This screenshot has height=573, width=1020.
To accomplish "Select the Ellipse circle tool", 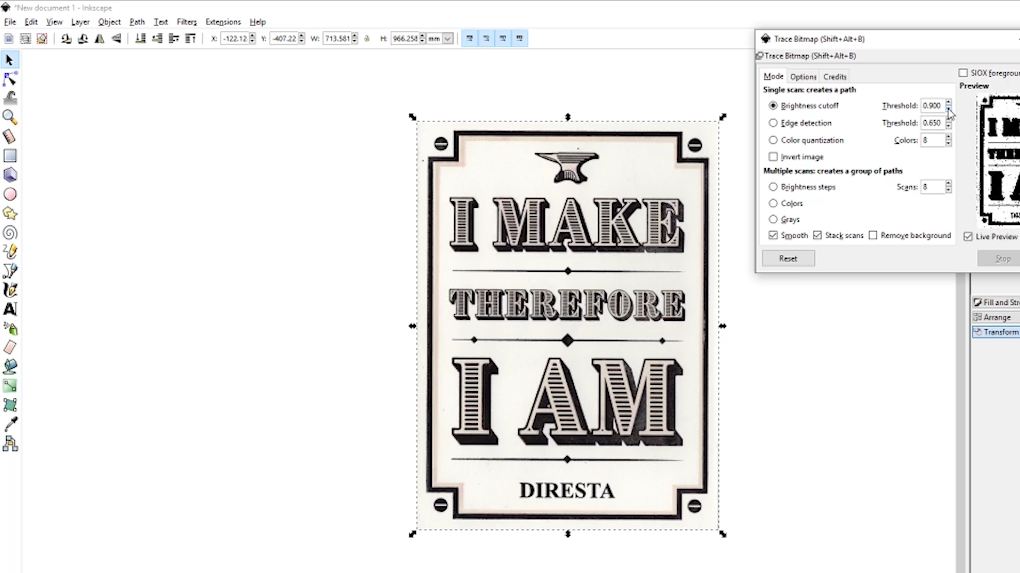I will [x=10, y=194].
